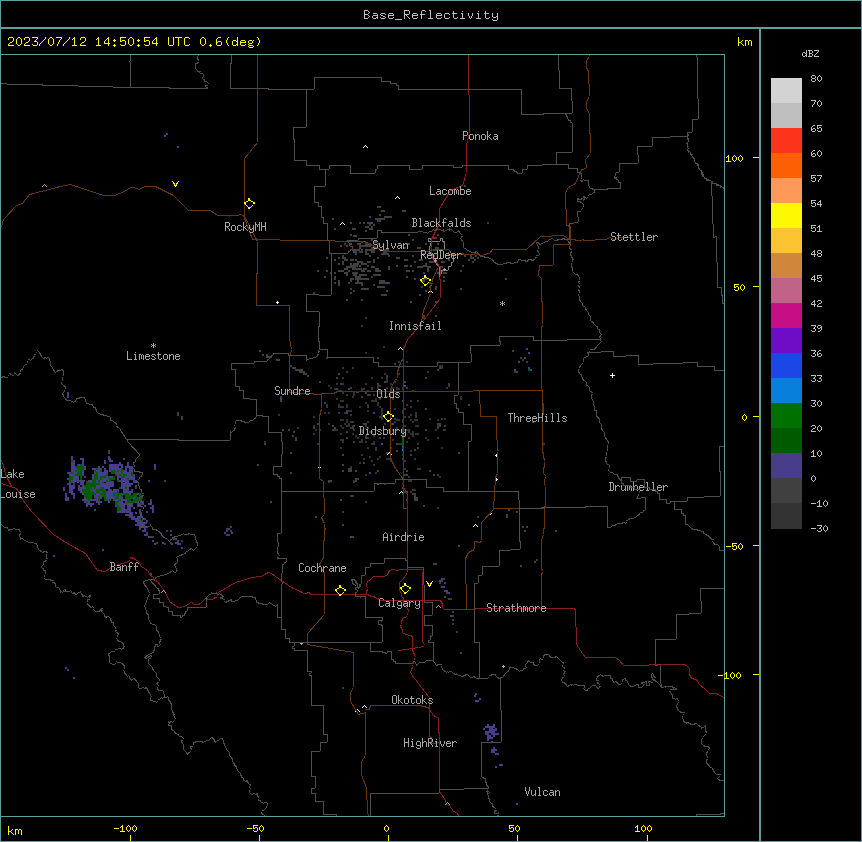This screenshot has width=862, height=842.
Task: Select the blue swatch between 36 and 33
Action: pyautogui.click(x=786, y=365)
